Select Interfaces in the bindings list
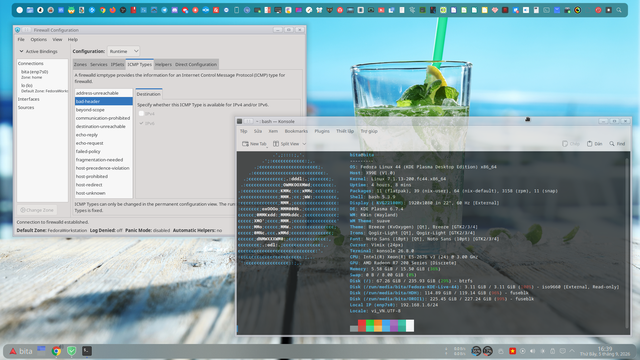Viewport: 640px width, 360px height. pos(29,99)
